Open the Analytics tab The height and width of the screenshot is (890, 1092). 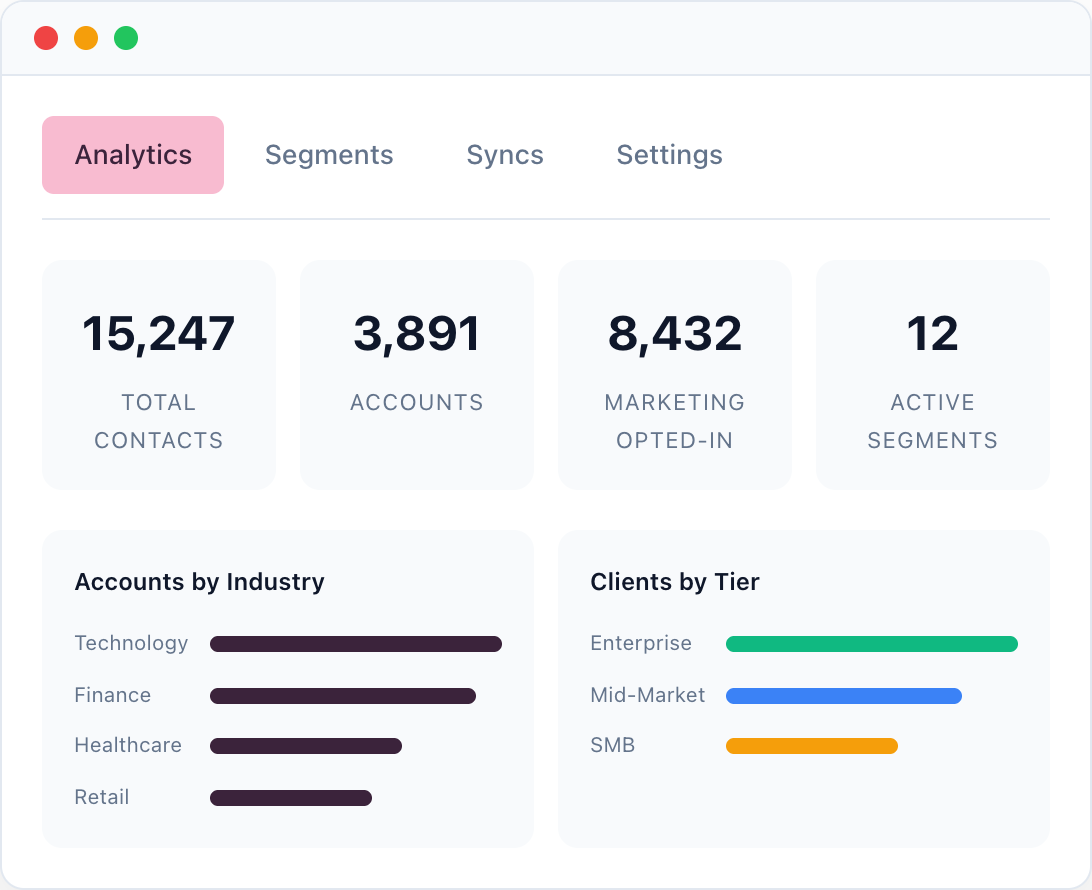click(x=133, y=155)
